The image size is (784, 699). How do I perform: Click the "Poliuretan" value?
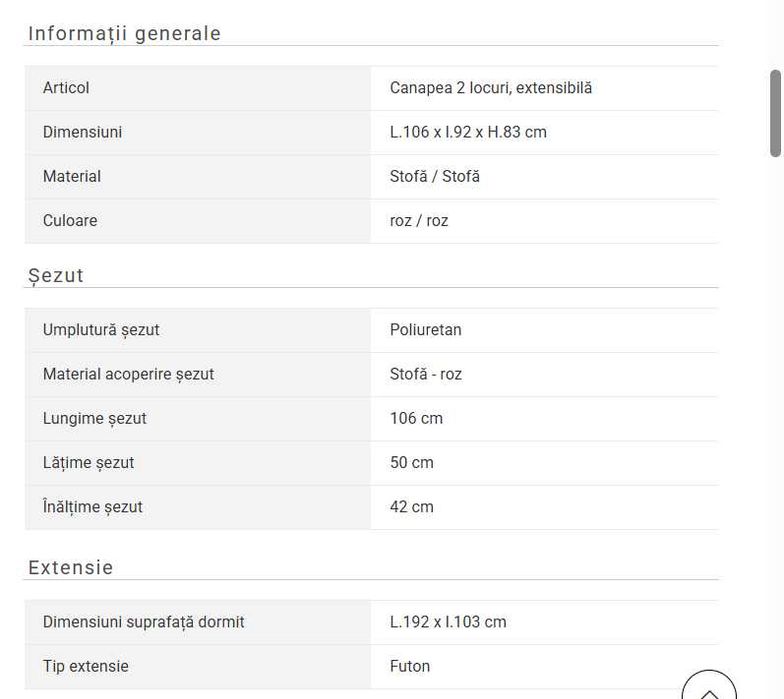[x=426, y=330]
